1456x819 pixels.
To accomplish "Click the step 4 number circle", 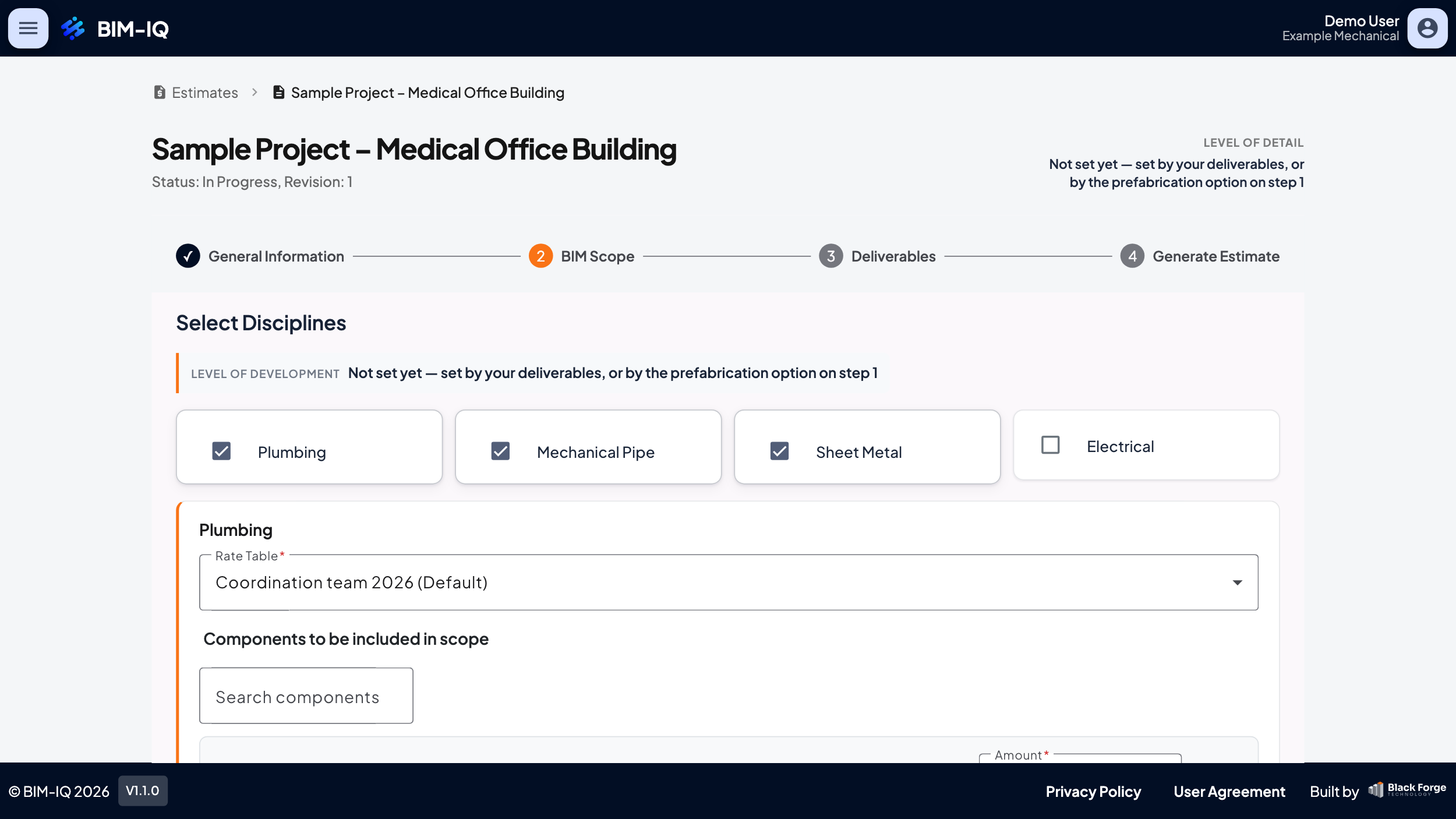I will [x=1132, y=256].
